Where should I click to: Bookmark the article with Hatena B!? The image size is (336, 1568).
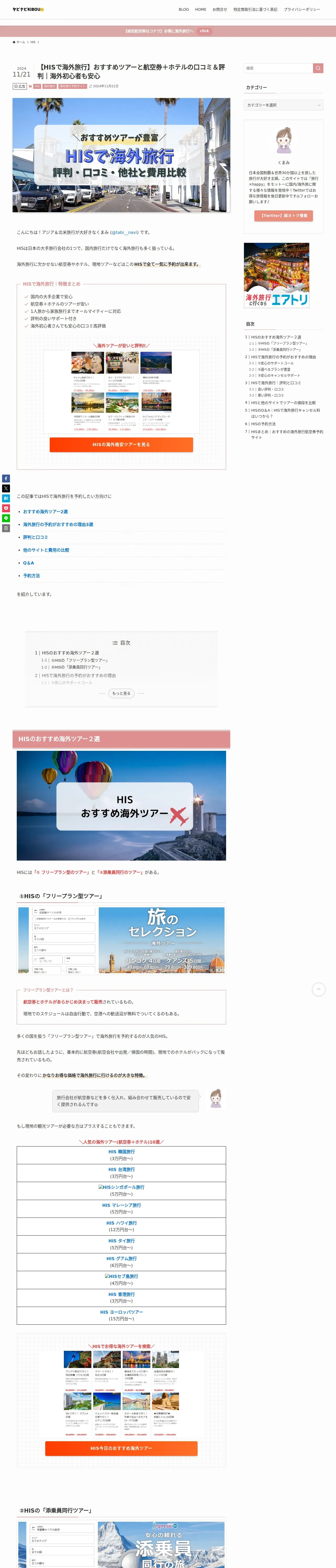click(6, 499)
